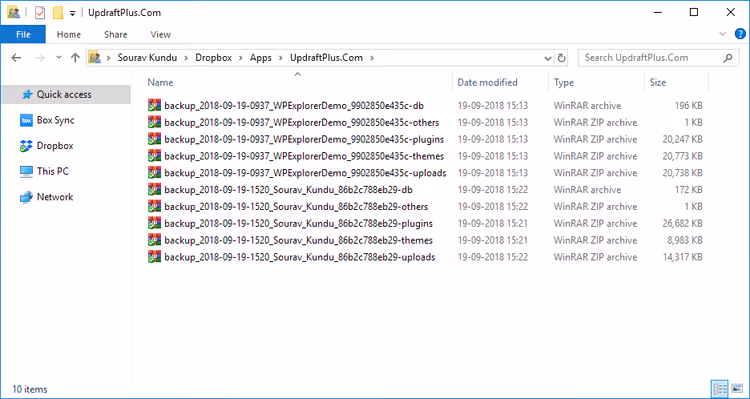The width and height of the screenshot is (750, 399).
Task: Click the 19-09-2018 15:21 date for Sourav_Kundu-plugins
Action: pos(493,223)
